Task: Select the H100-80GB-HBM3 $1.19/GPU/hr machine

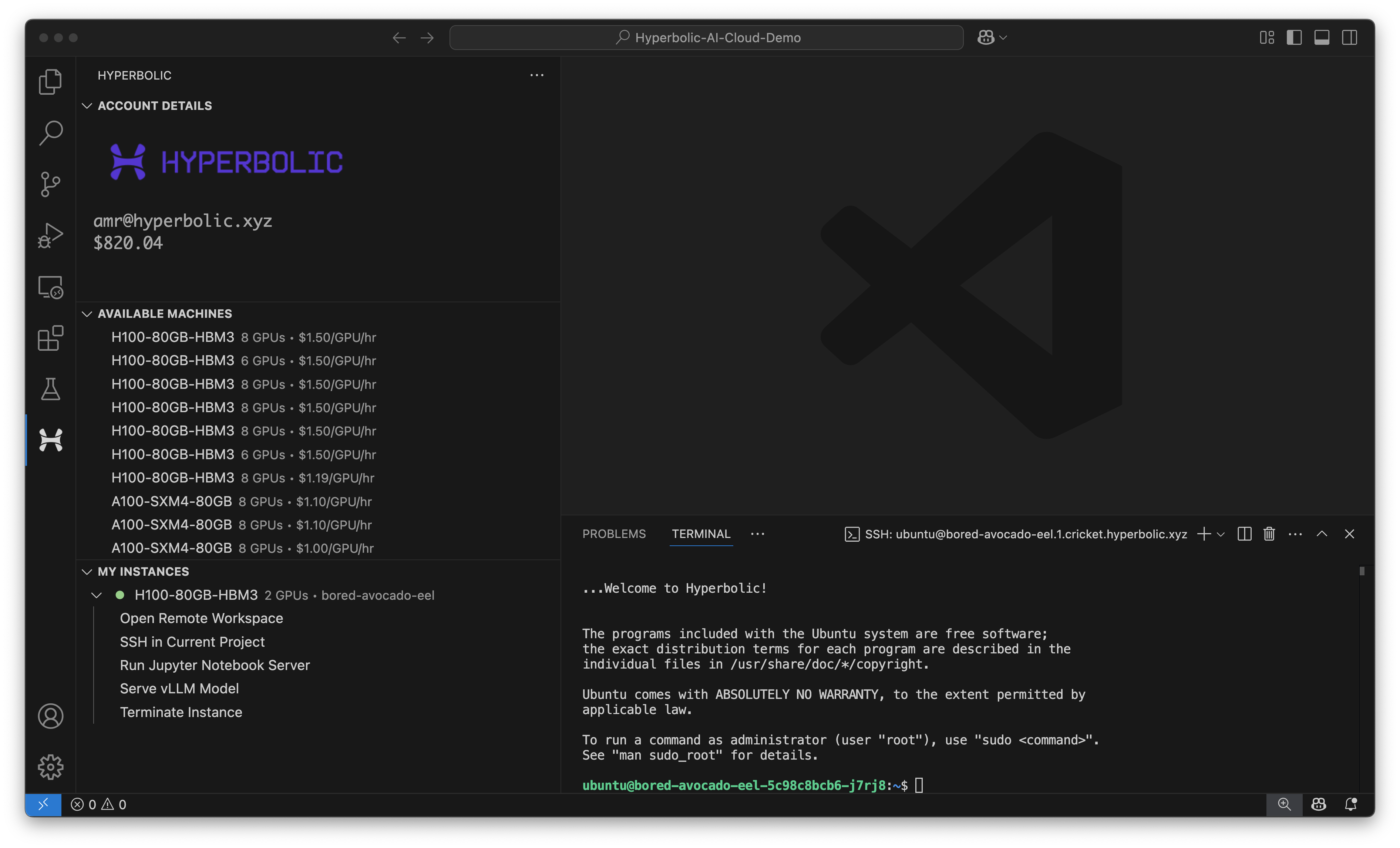Action: coord(318,478)
